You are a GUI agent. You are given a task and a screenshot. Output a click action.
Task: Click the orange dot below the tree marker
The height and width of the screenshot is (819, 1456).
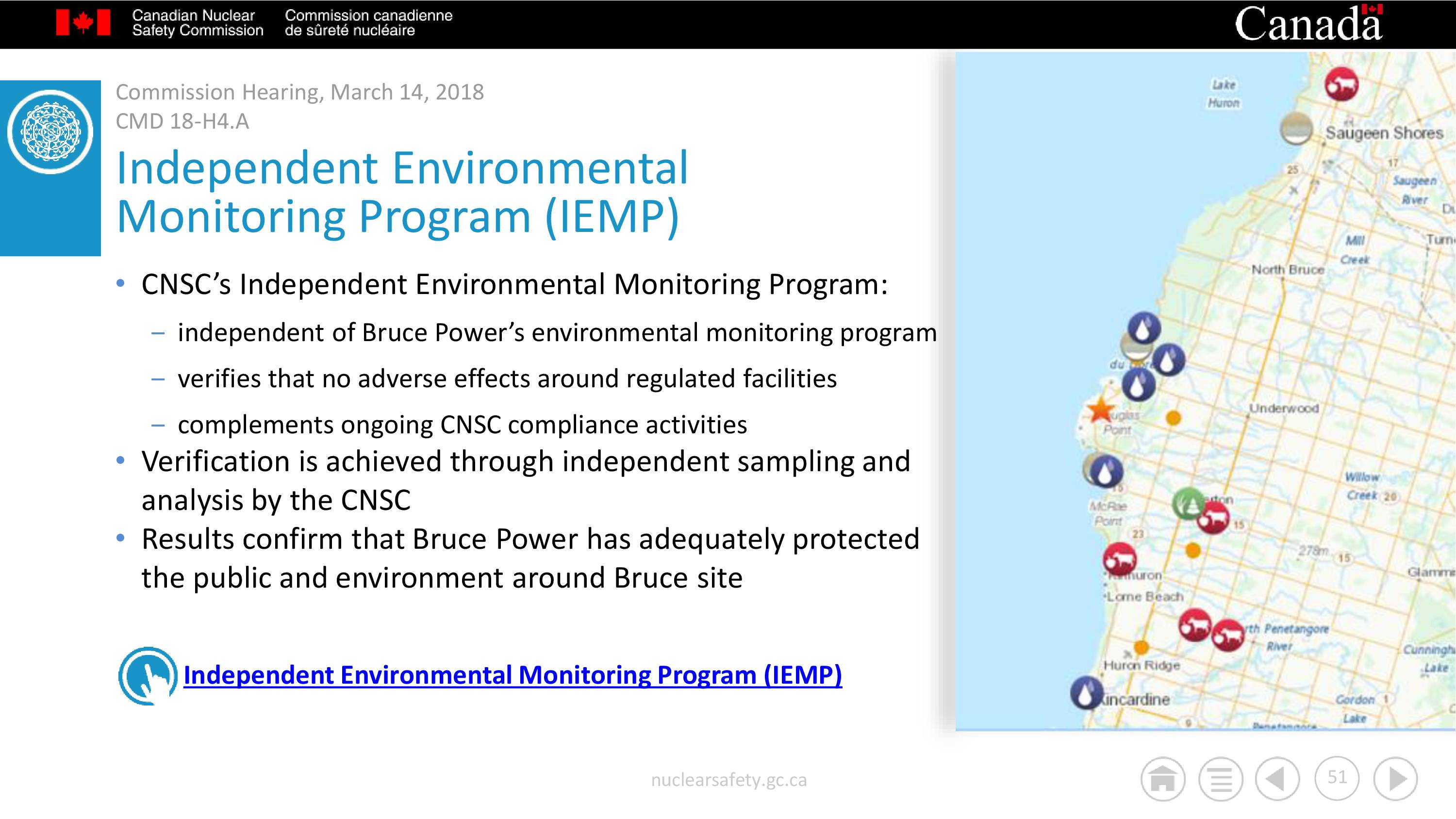click(1192, 550)
